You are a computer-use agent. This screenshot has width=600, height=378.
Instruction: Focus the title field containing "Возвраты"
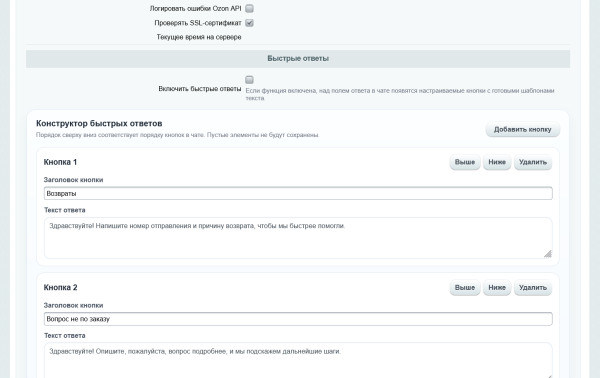(298, 193)
